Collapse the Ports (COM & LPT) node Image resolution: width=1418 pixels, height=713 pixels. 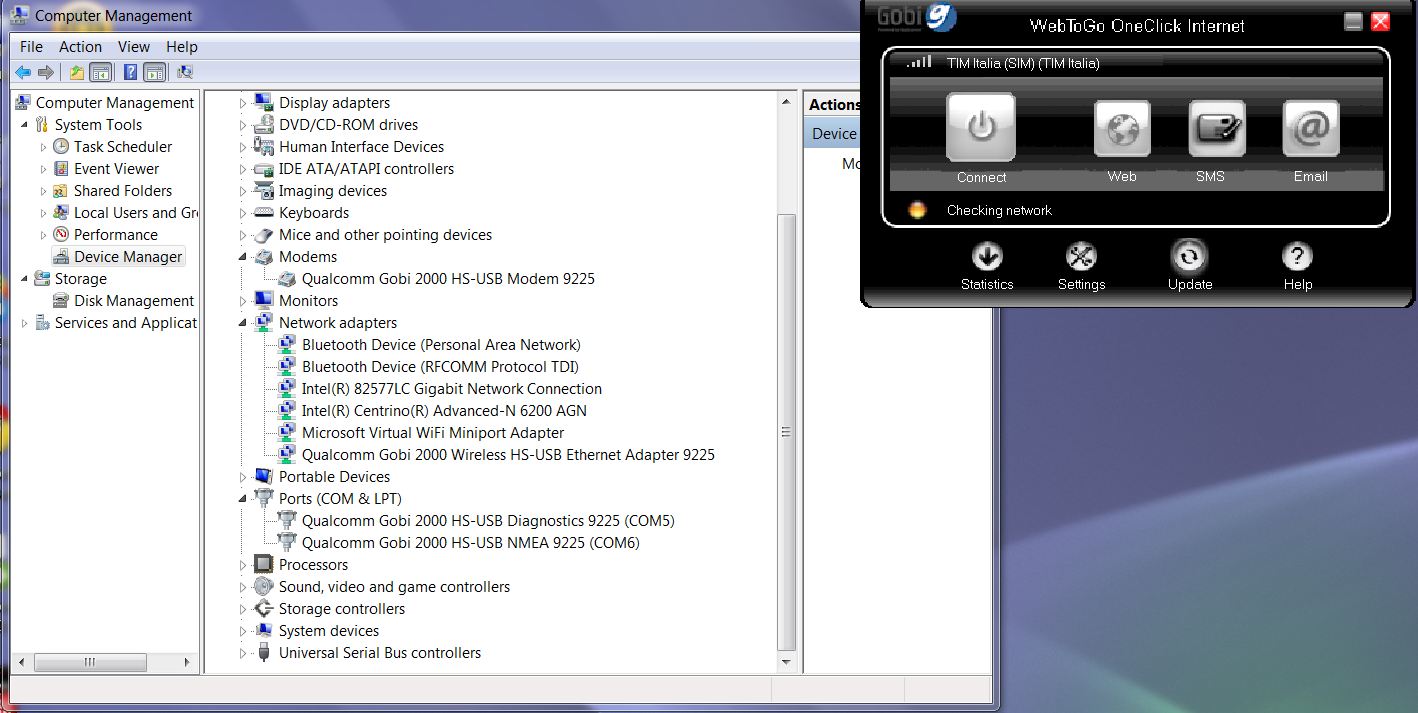pos(243,499)
